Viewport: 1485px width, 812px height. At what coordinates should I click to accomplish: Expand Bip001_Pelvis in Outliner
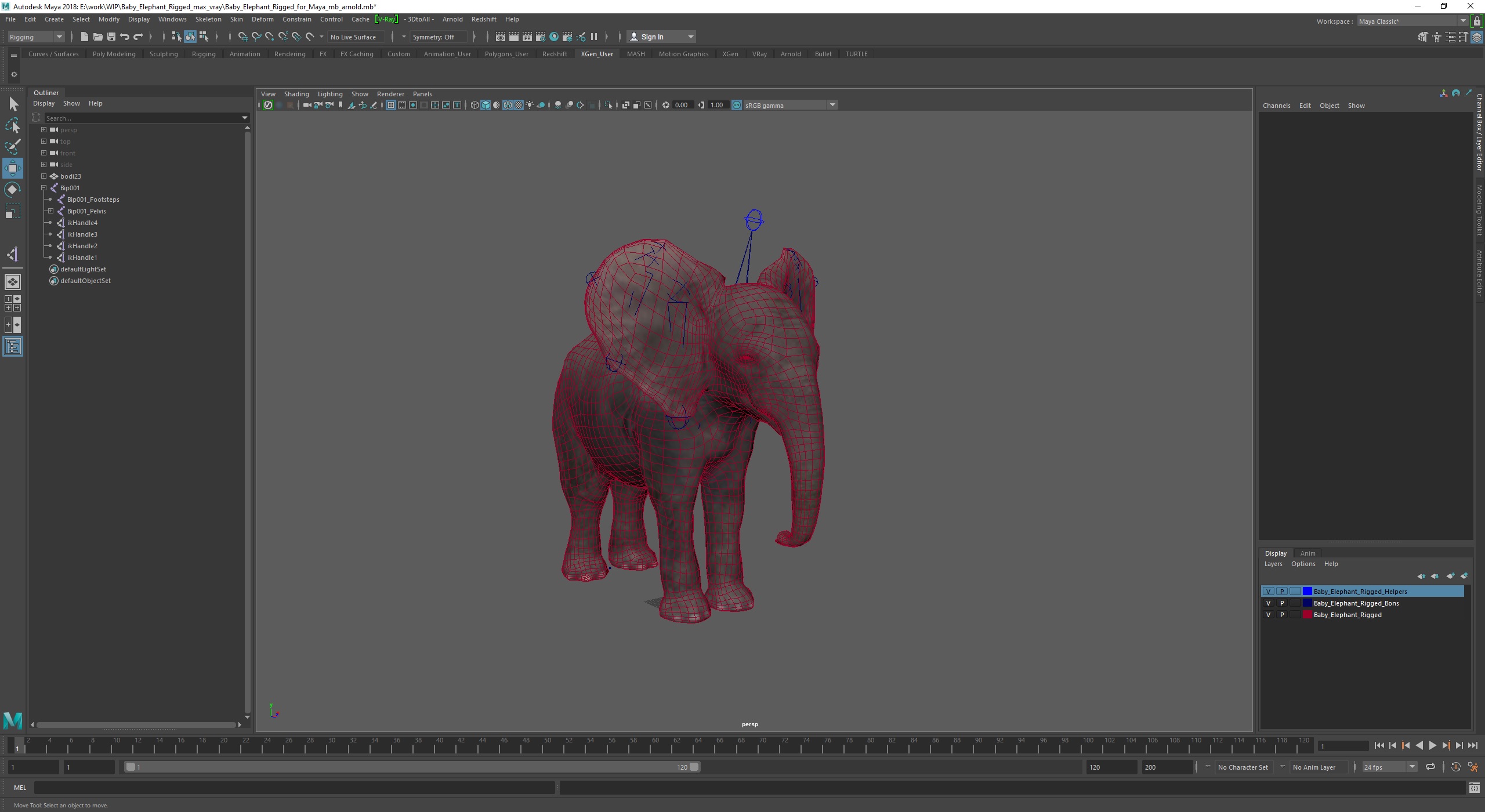point(50,211)
